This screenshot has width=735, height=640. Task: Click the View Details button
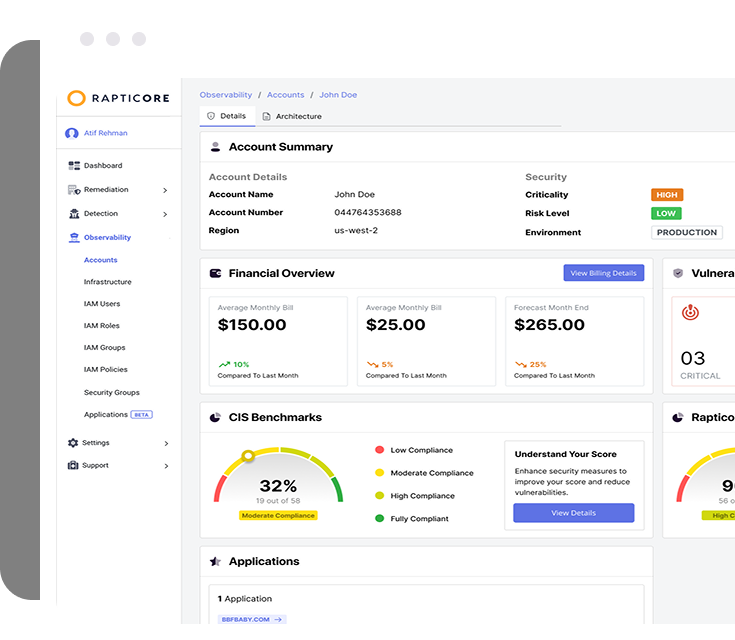click(573, 513)
